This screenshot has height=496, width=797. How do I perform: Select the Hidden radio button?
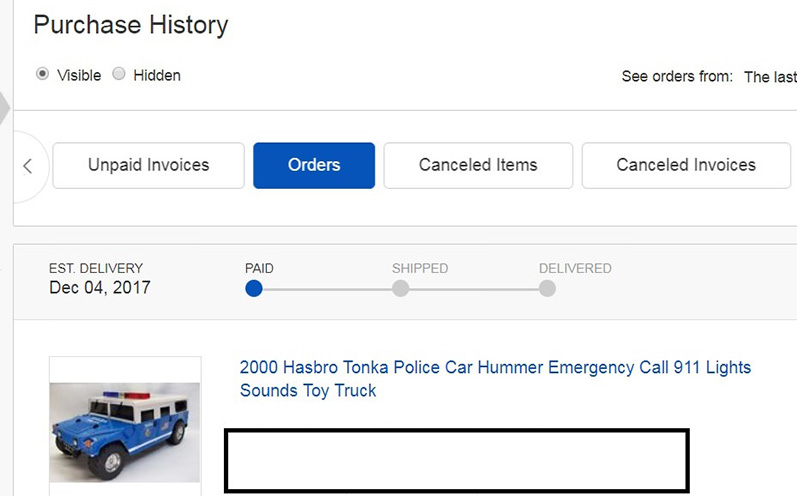(118, 74)
